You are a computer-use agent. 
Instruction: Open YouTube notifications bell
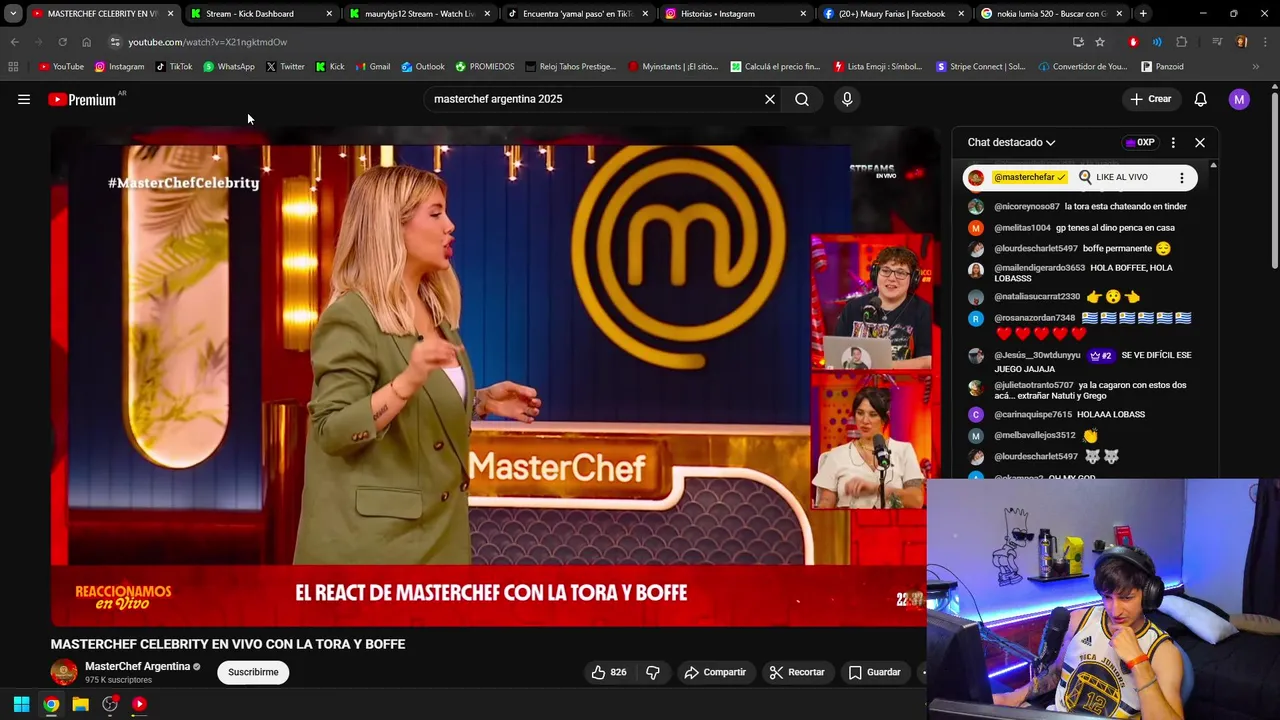point(1201,99)
